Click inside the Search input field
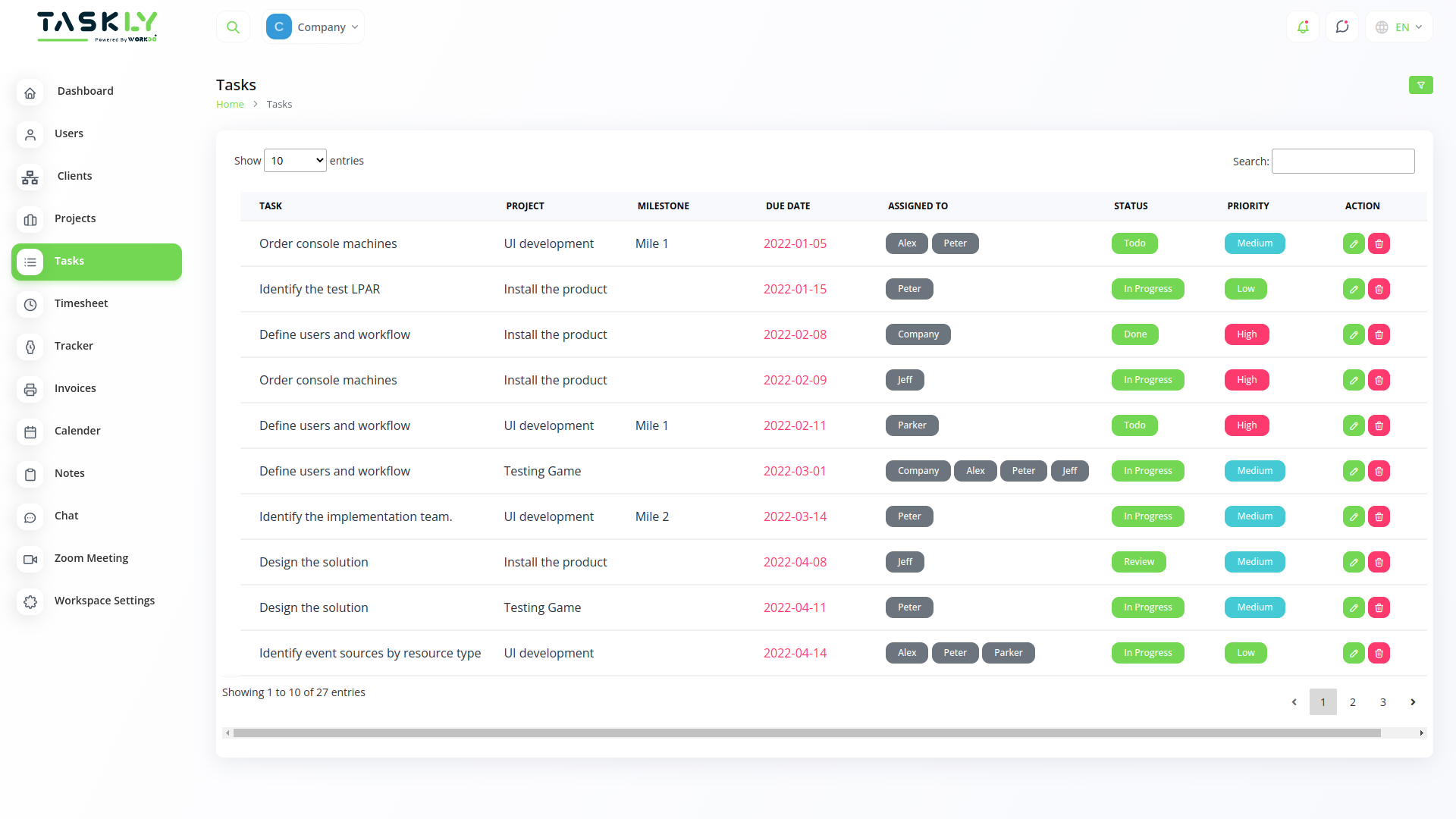This screenshot has width=1456, height=819. pyautogui.click(x=1342, y=161)
